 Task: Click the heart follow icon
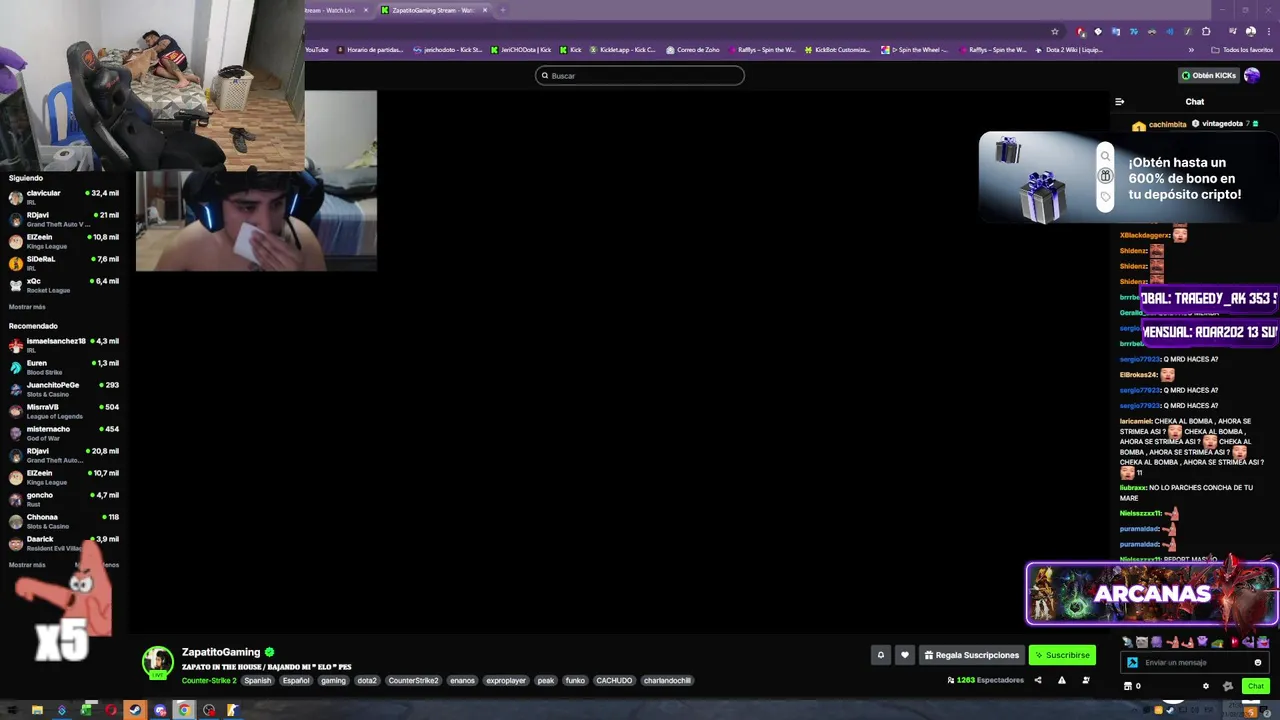(x=905, y=655)
